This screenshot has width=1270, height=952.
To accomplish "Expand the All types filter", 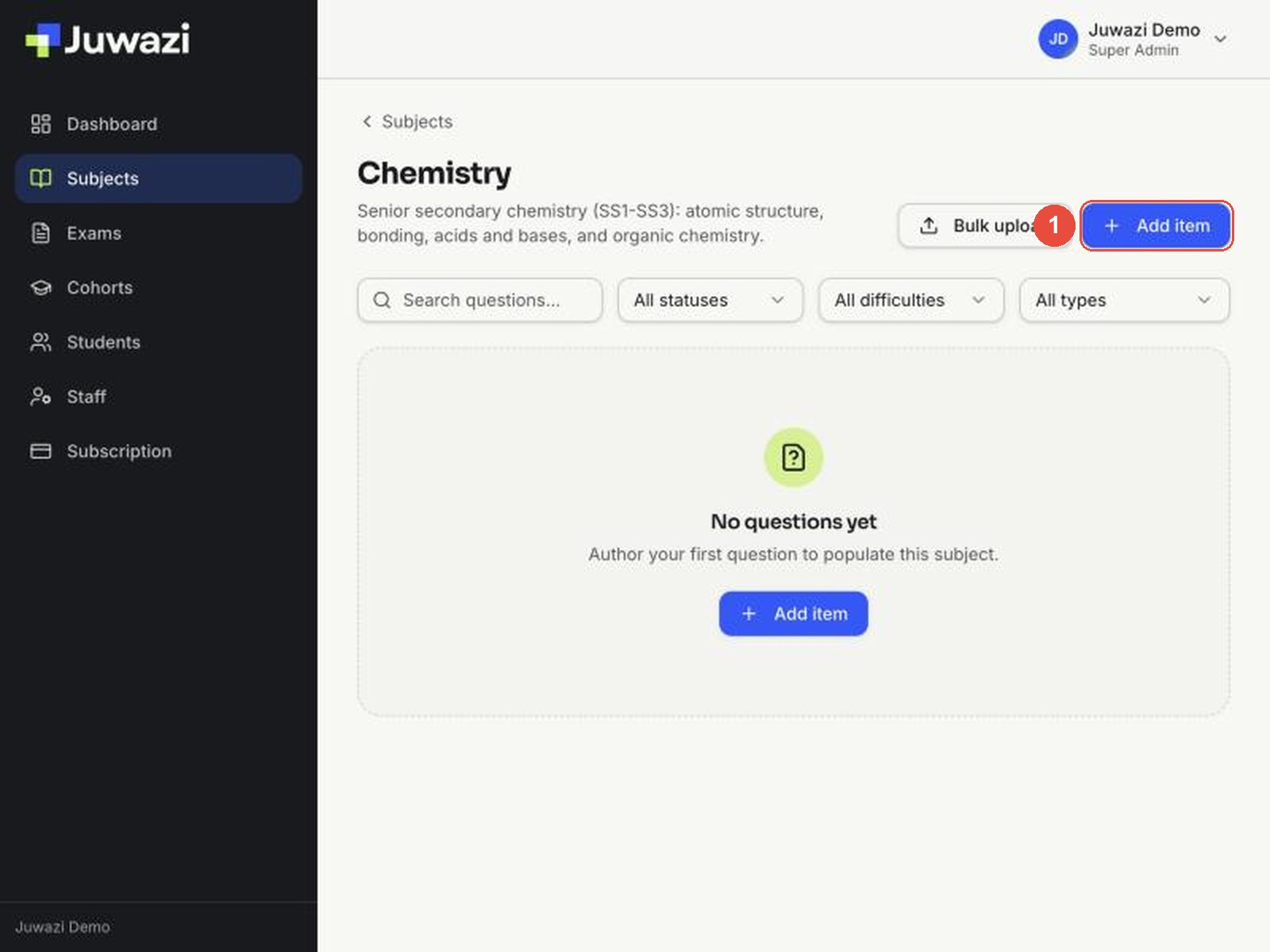I will coord(1124,300).
